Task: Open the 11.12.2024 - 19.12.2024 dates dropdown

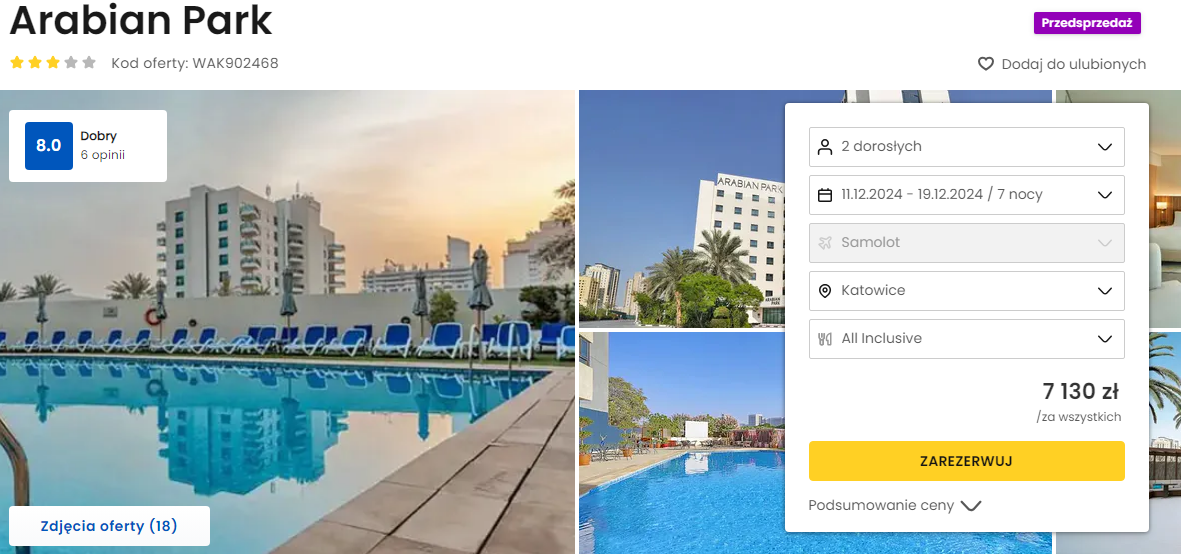Action: 966,195
